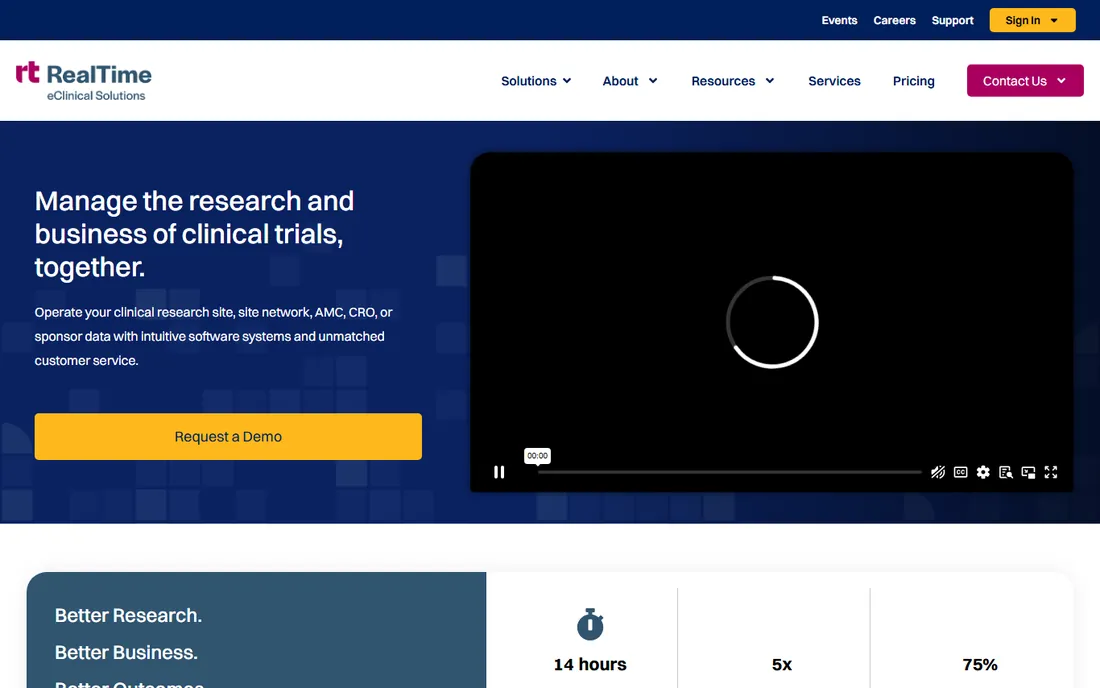Enable picture-in-picture mode
Viewport: 1100px width, 688px height.
[x=1028, y=472]
